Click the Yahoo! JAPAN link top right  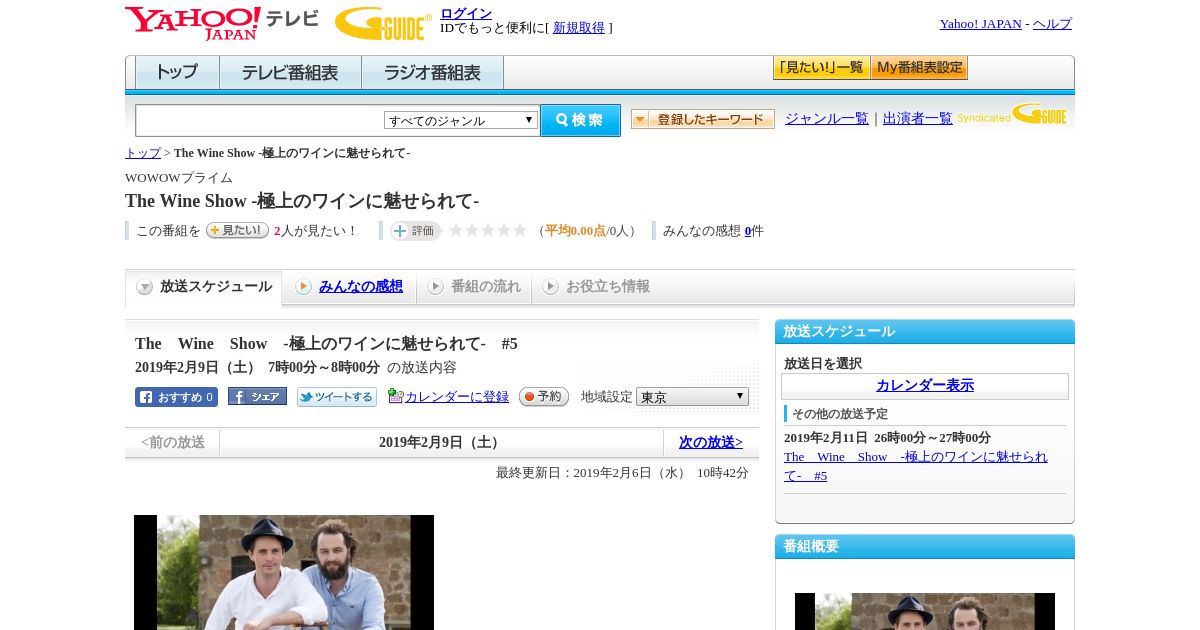coord(981,24)
